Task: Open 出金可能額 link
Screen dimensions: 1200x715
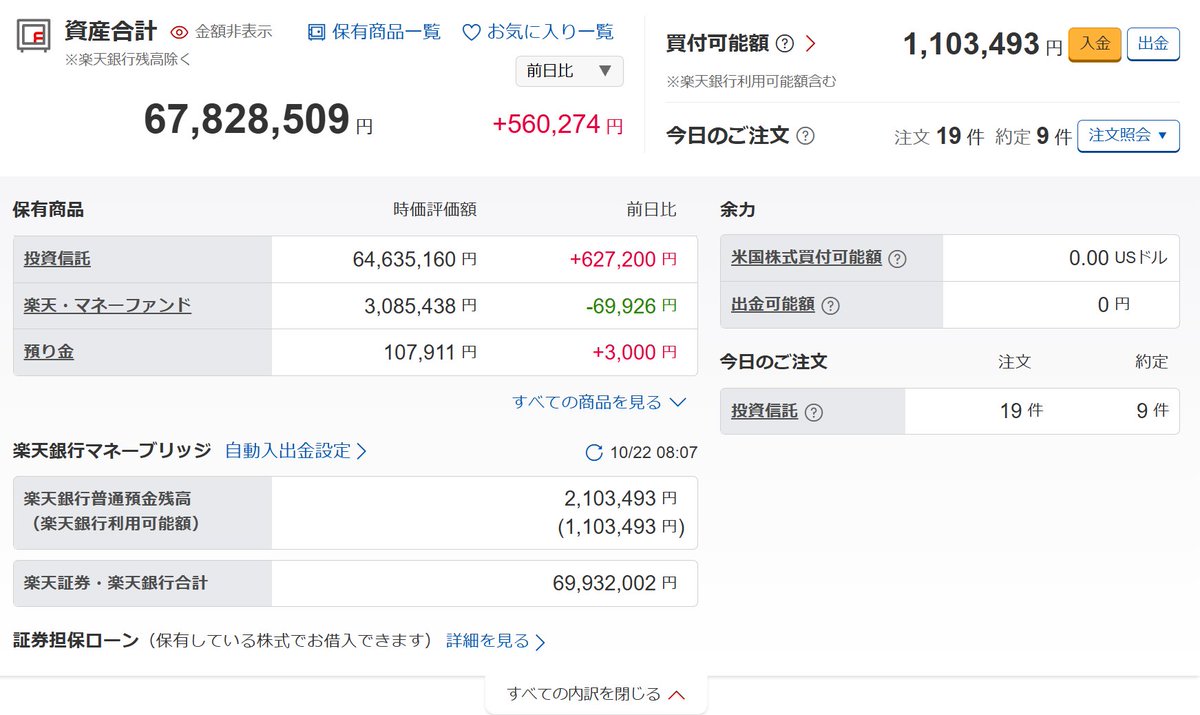Action: (x=773, y=304)
